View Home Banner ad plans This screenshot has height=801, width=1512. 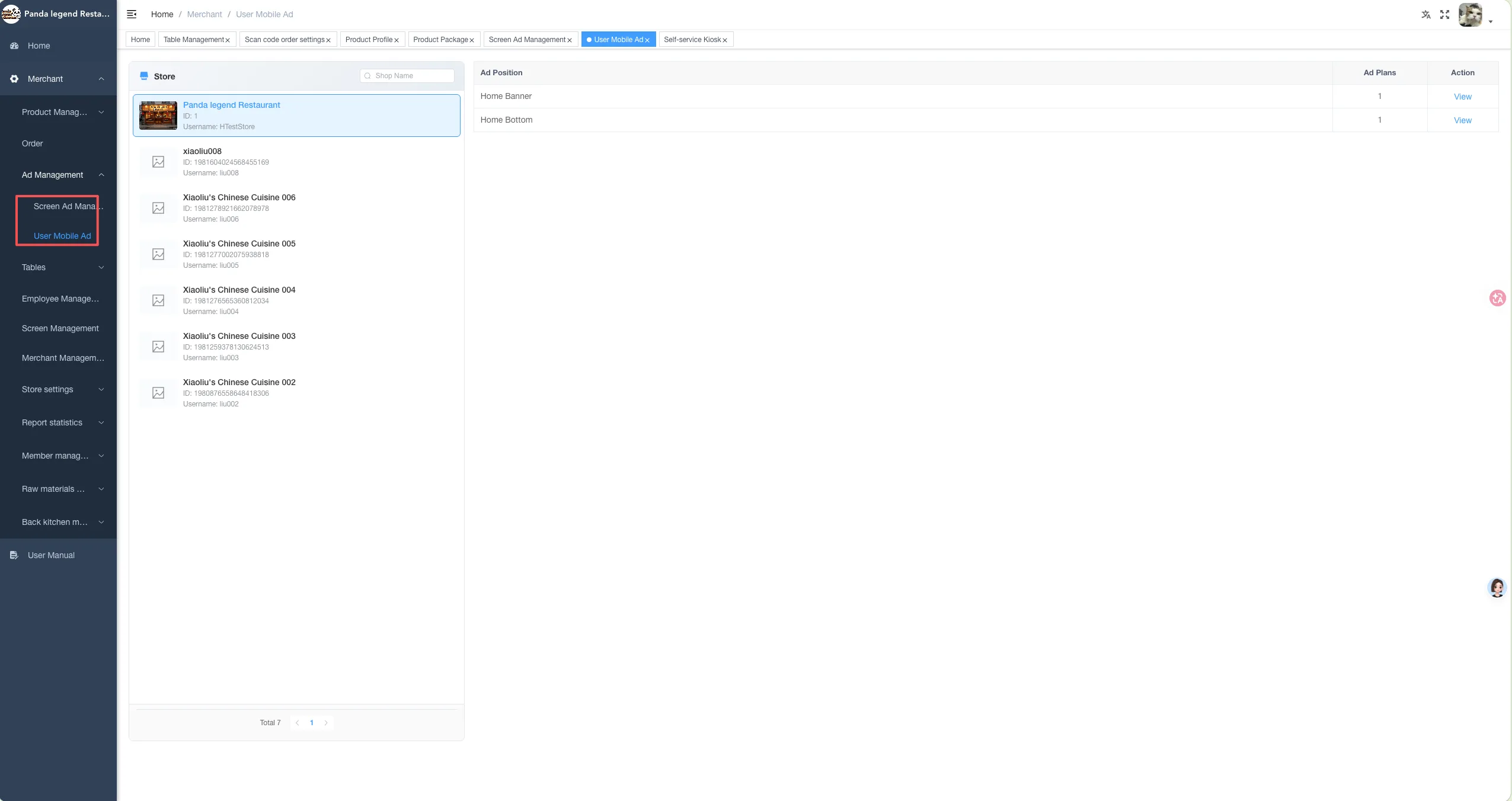[x=1462, y=97]
